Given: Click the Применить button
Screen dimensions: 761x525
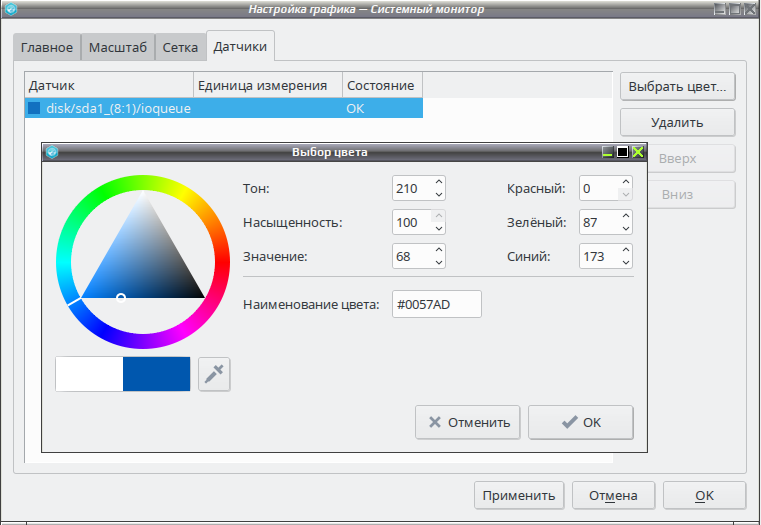Looking at the screenshot, I should (519, 495).
